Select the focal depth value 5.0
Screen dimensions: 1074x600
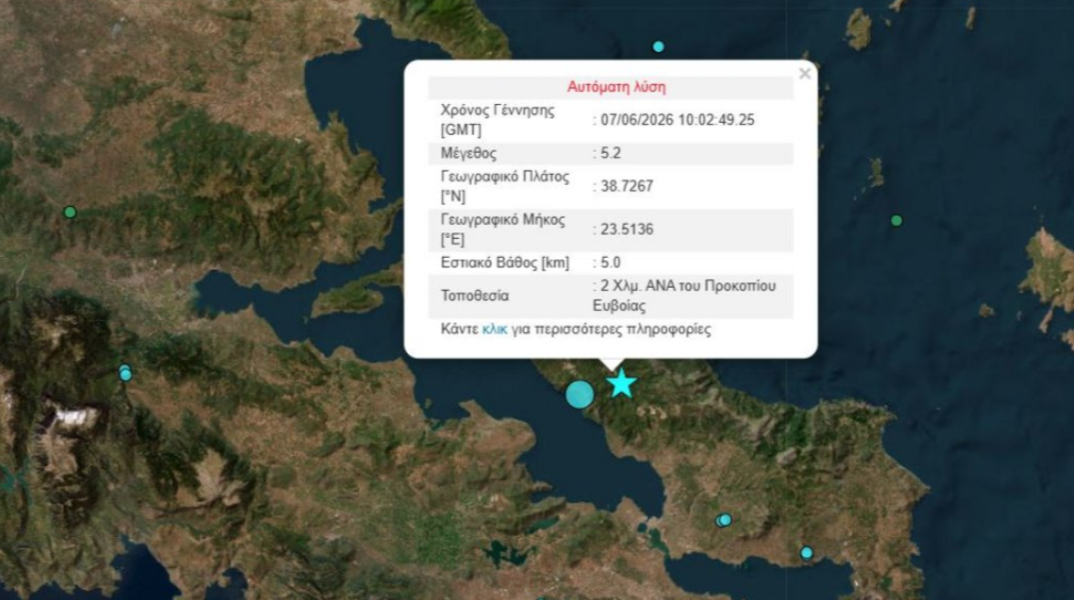click(x=610, y=262)
